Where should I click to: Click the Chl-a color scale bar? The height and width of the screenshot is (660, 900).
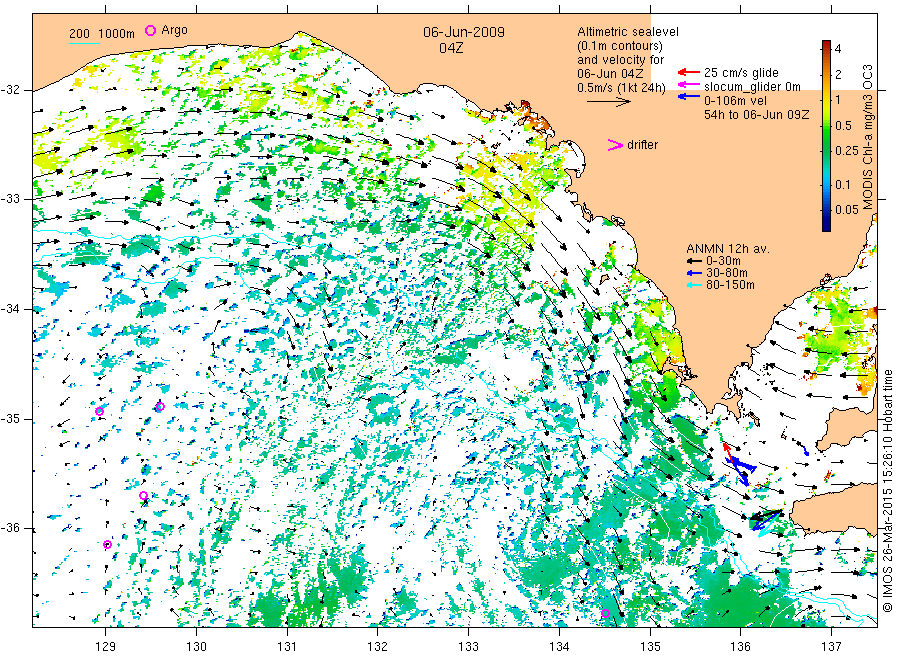(x=826, y=135)
